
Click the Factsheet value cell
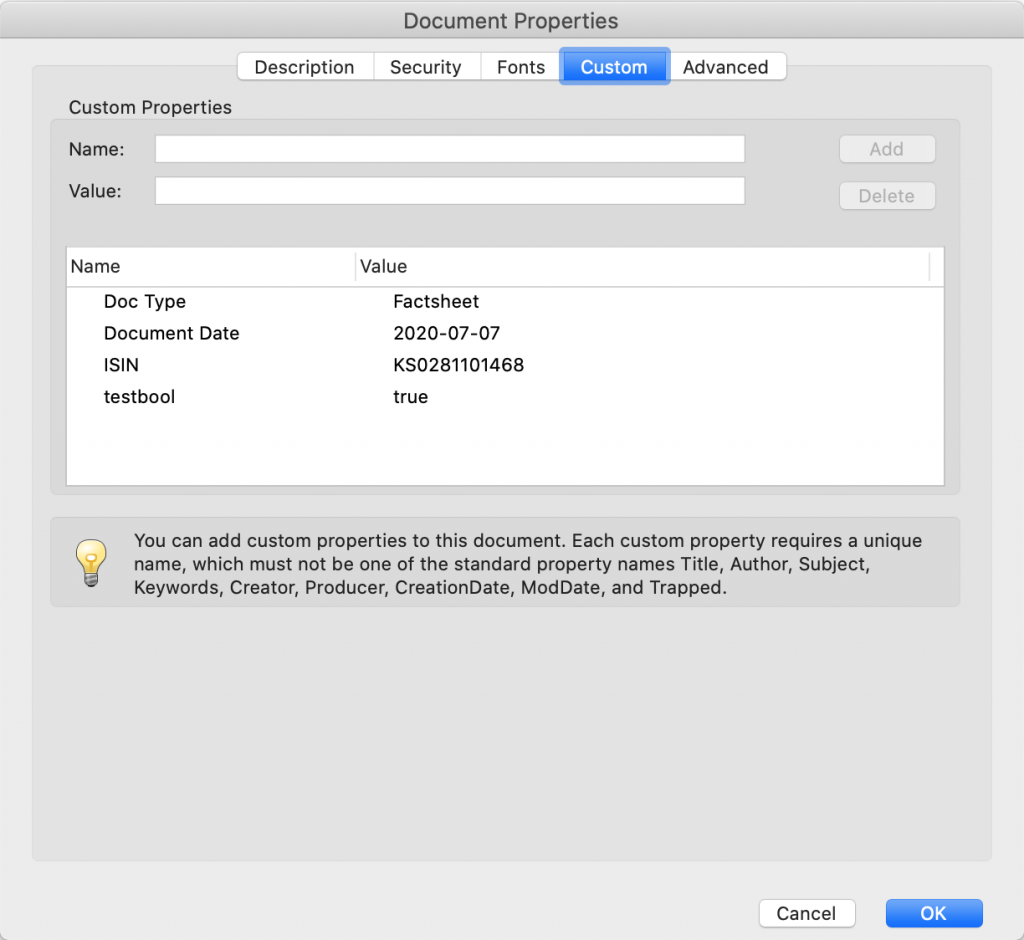pos(436,302)
